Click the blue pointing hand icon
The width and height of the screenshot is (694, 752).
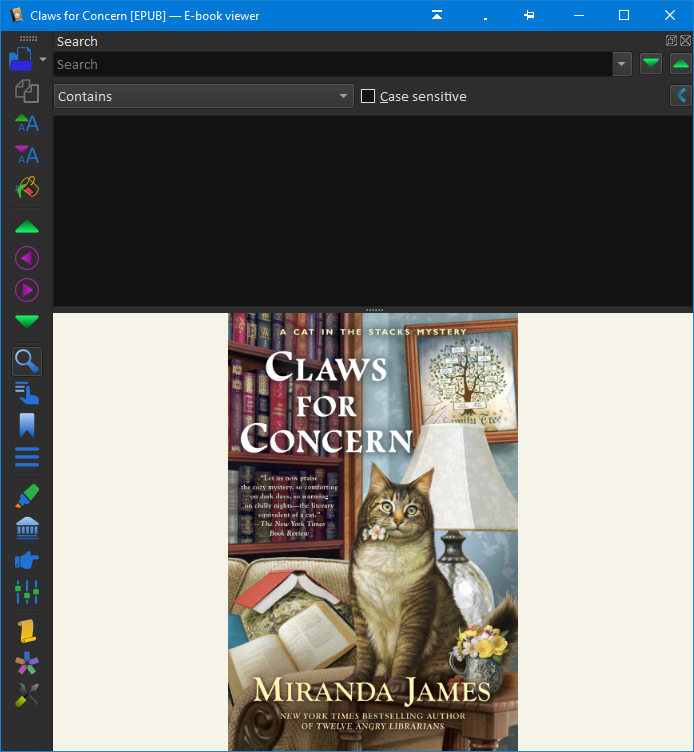(27, 560)
